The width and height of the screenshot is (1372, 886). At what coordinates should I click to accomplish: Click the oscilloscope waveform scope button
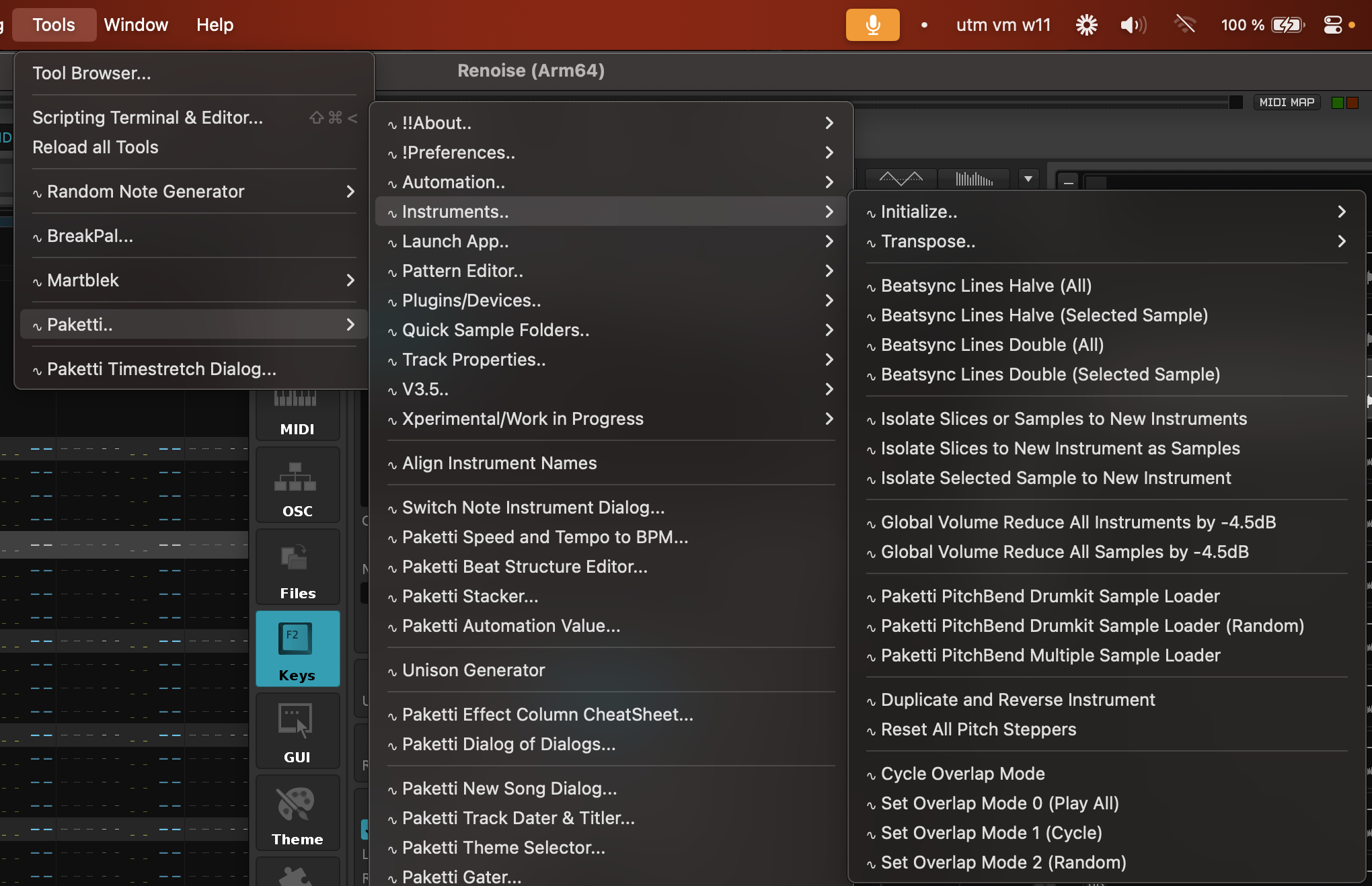(x=901, y=179)
